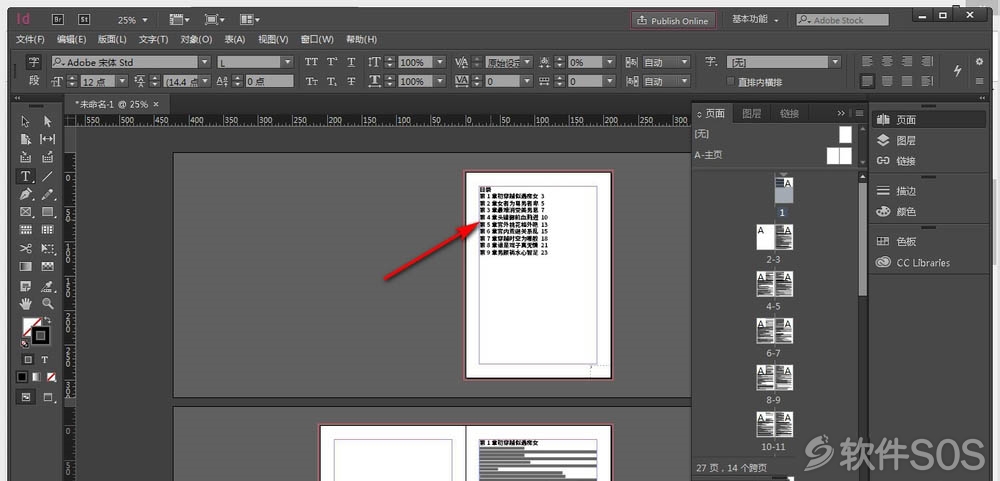Select the Pencil tool
The height and width of the screenshot is (481, 1000).
47,194
